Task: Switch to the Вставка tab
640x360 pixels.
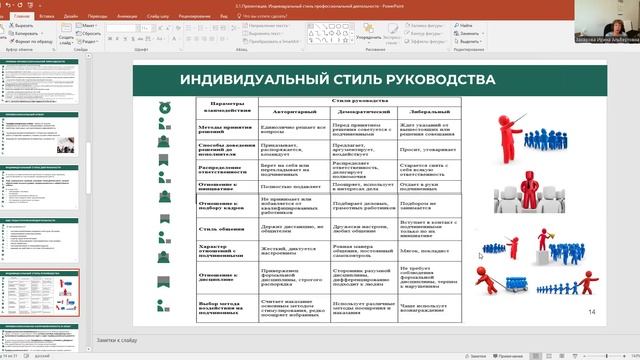Action: (x=47, y=16)
